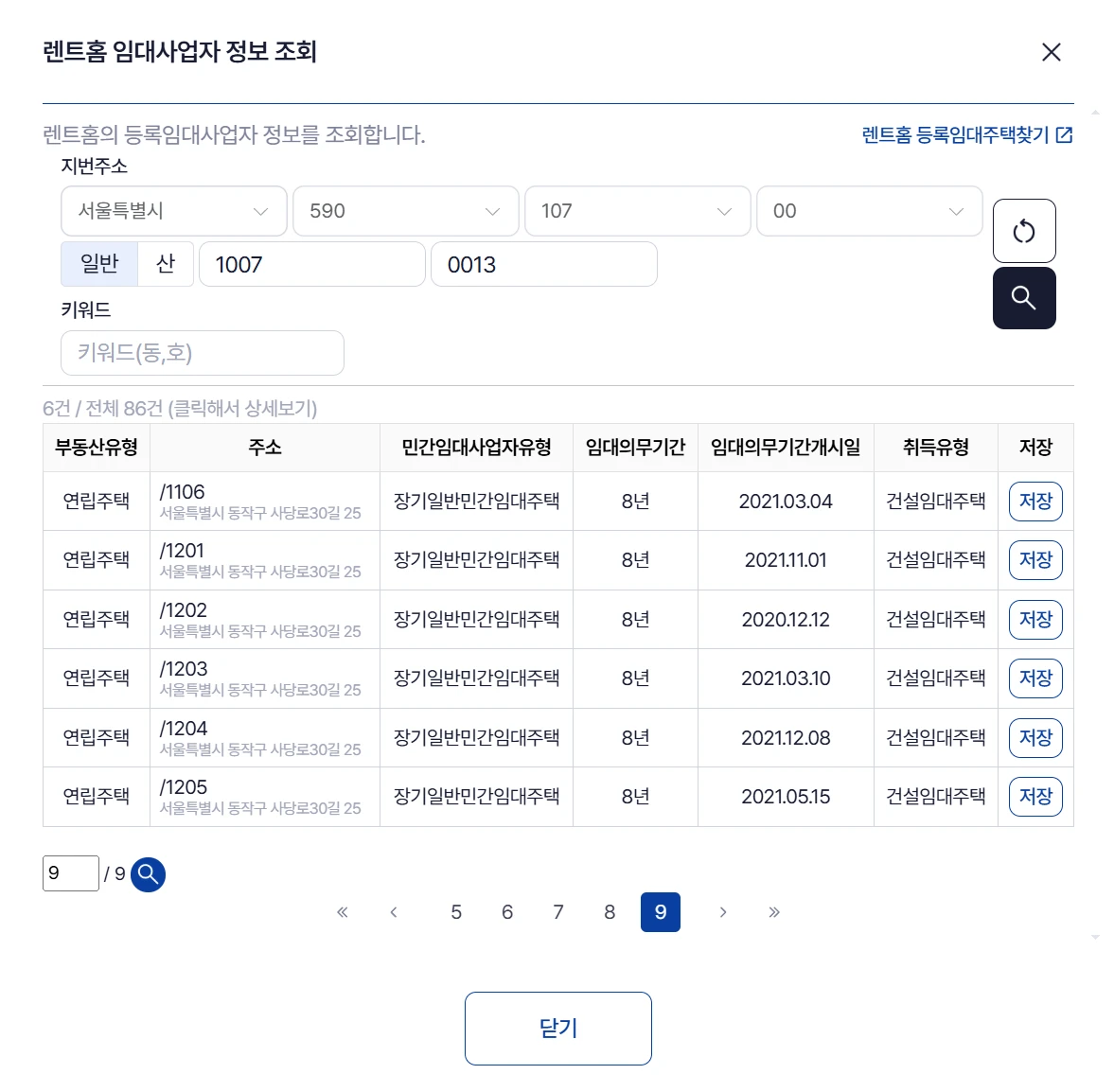Save the /1203 row with 저장
Viewport: 1114px width, 1092px height.
[x=1035, y=678]
